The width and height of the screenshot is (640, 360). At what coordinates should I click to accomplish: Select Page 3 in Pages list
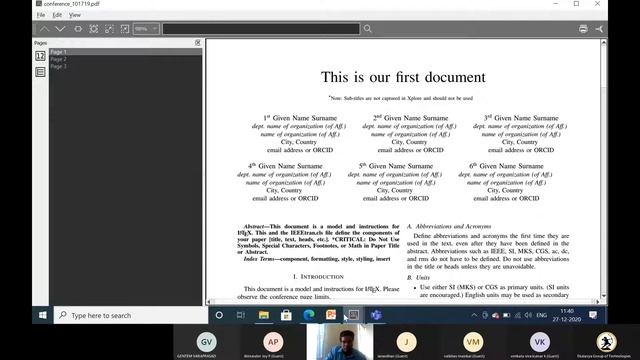(125, 66)
